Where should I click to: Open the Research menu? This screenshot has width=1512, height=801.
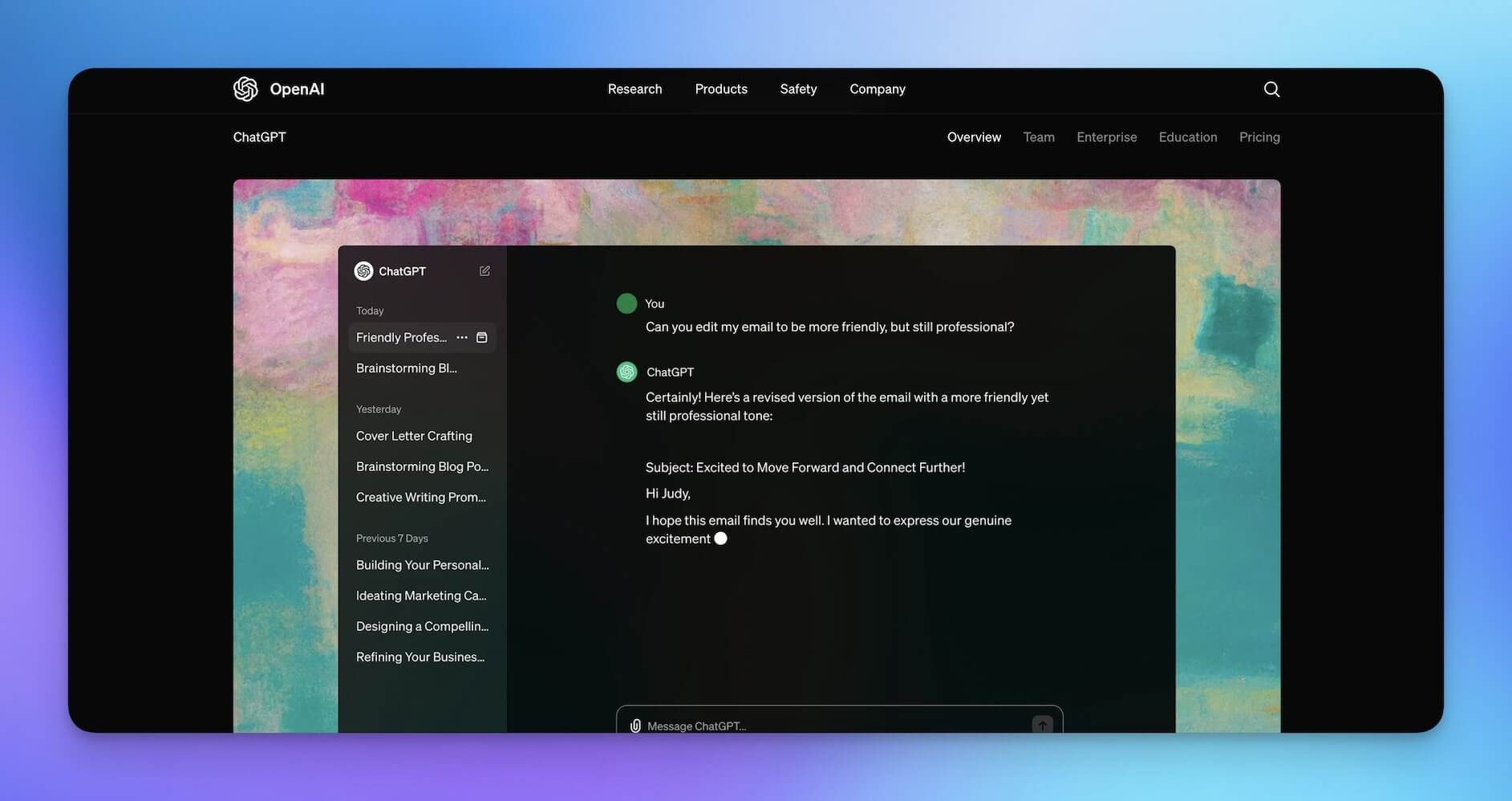(x=634, y=88)
